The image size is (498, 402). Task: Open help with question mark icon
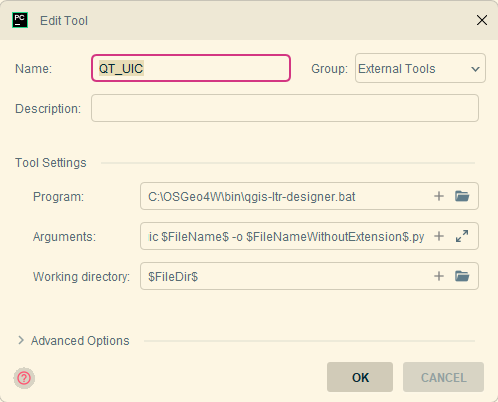click(24, 378)
